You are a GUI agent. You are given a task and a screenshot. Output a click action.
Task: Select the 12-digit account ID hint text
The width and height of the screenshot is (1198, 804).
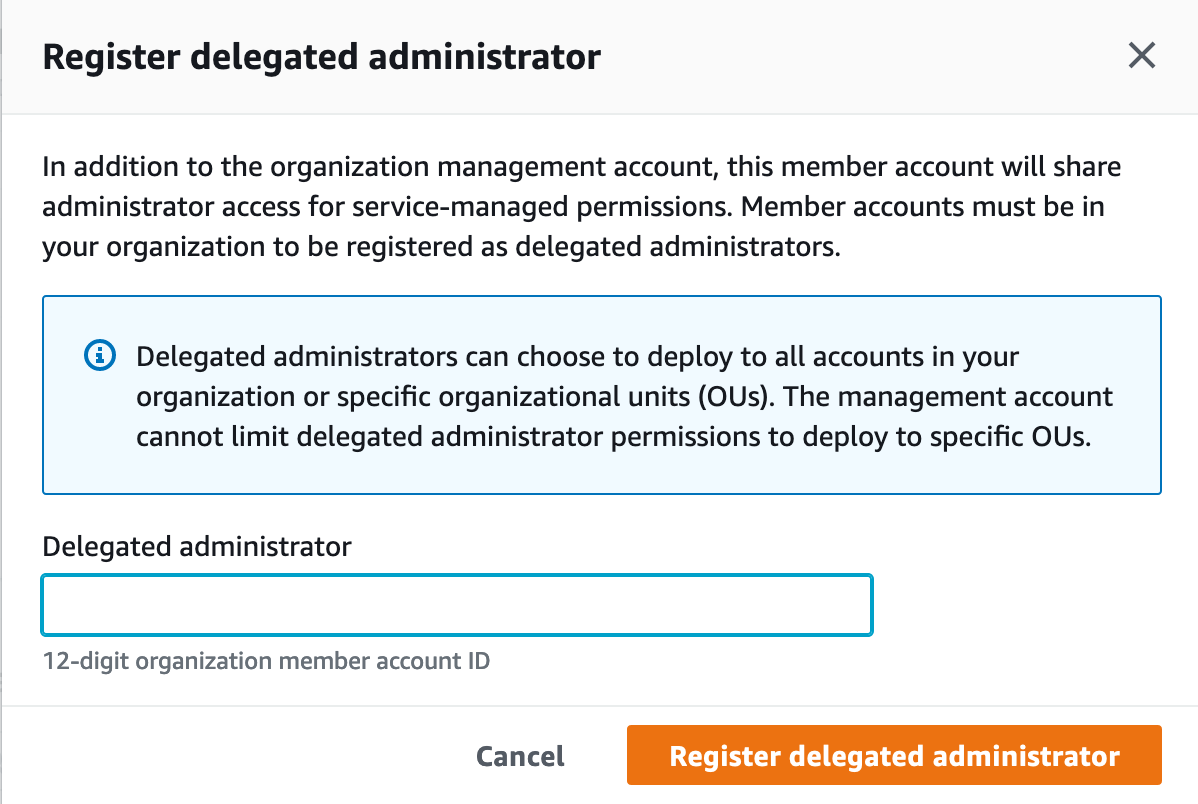(265, 661)
